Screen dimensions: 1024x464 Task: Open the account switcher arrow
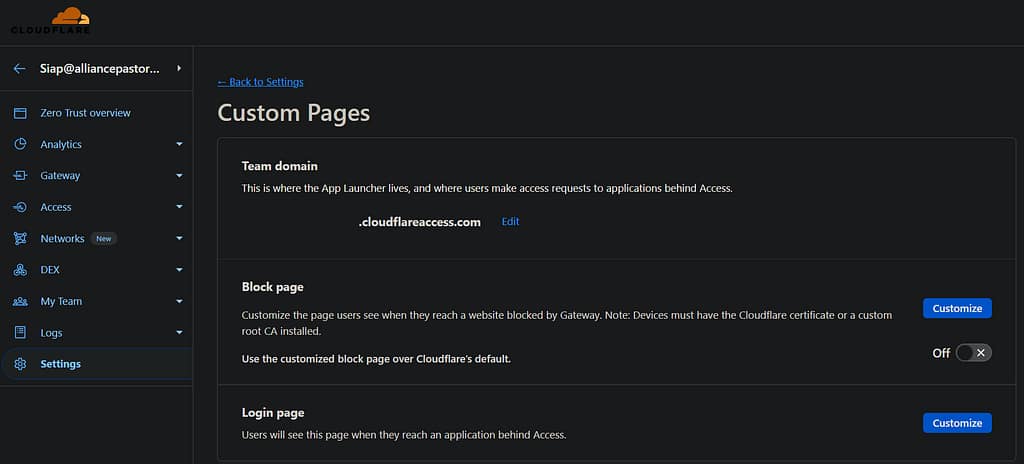pos(179,68)
